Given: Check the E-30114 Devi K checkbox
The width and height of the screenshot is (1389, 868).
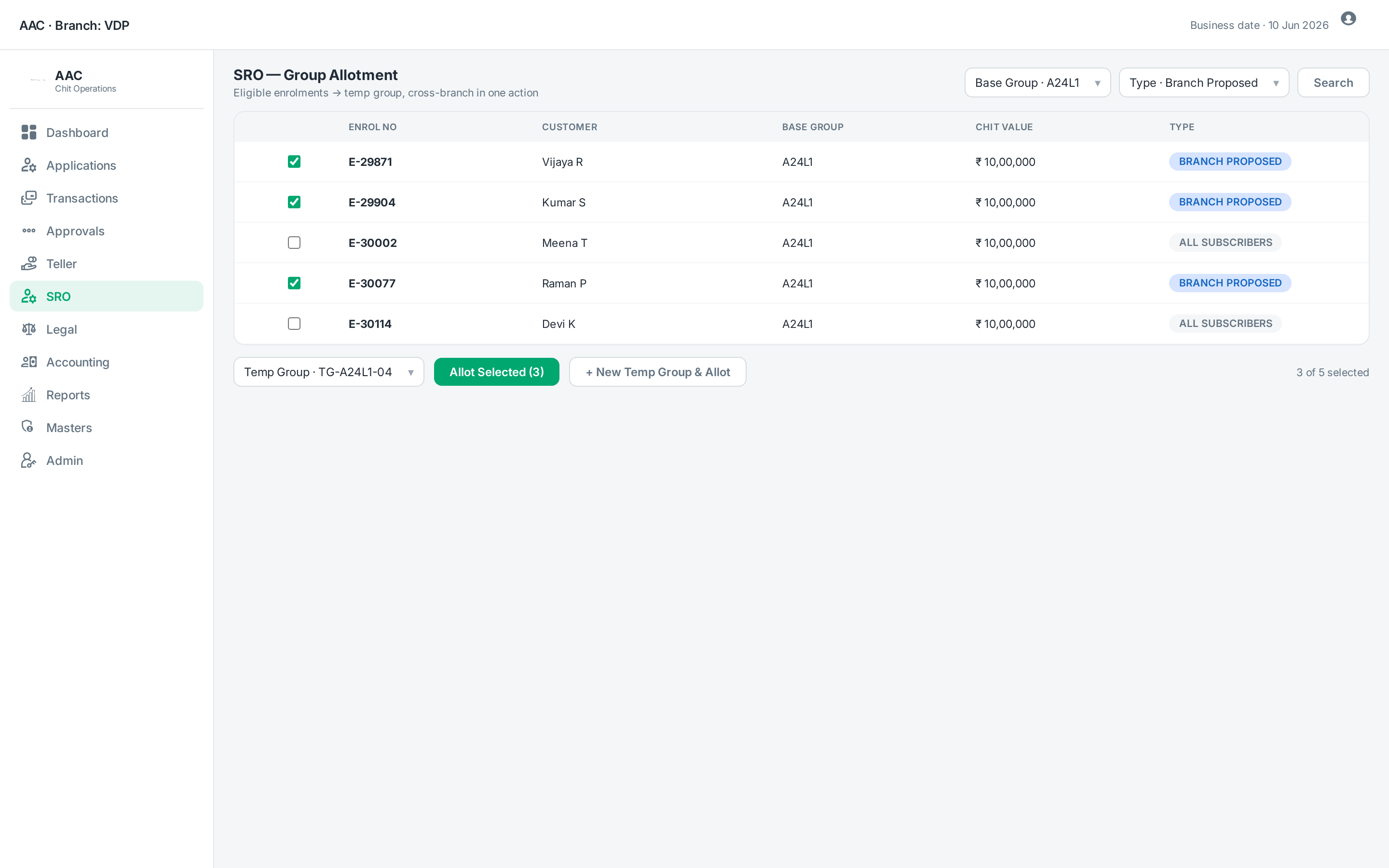Looking at the screenshot, I should click(x=294, y=323).
